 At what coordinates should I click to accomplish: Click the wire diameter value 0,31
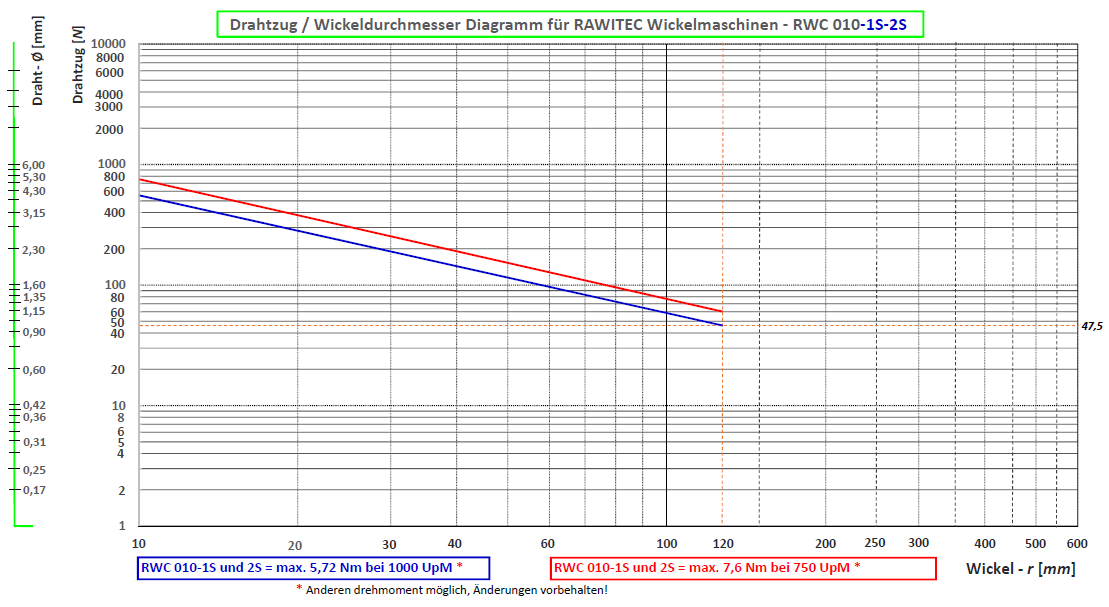coord(33,442)
